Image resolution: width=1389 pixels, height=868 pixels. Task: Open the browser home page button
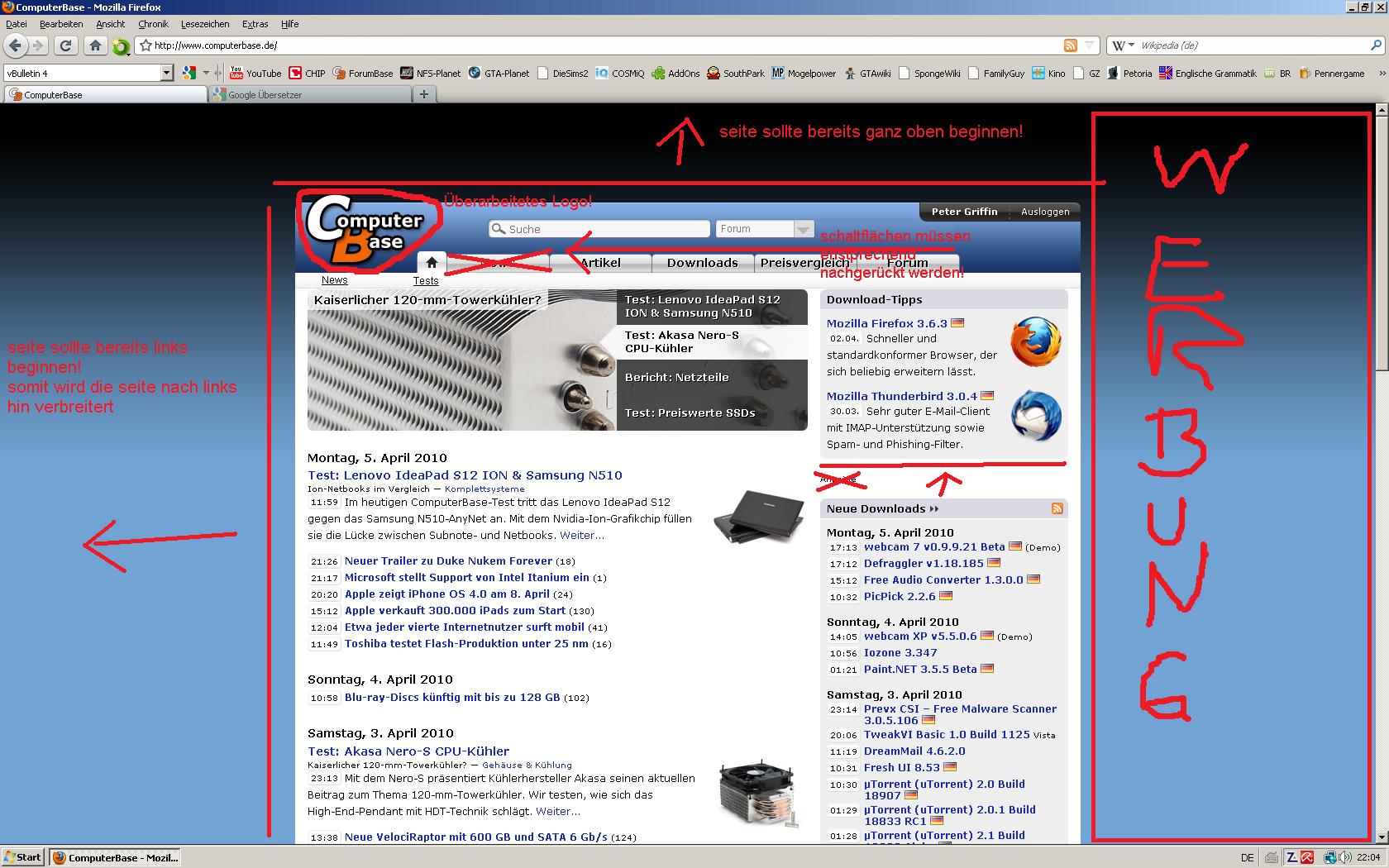(x=95, y=45)
